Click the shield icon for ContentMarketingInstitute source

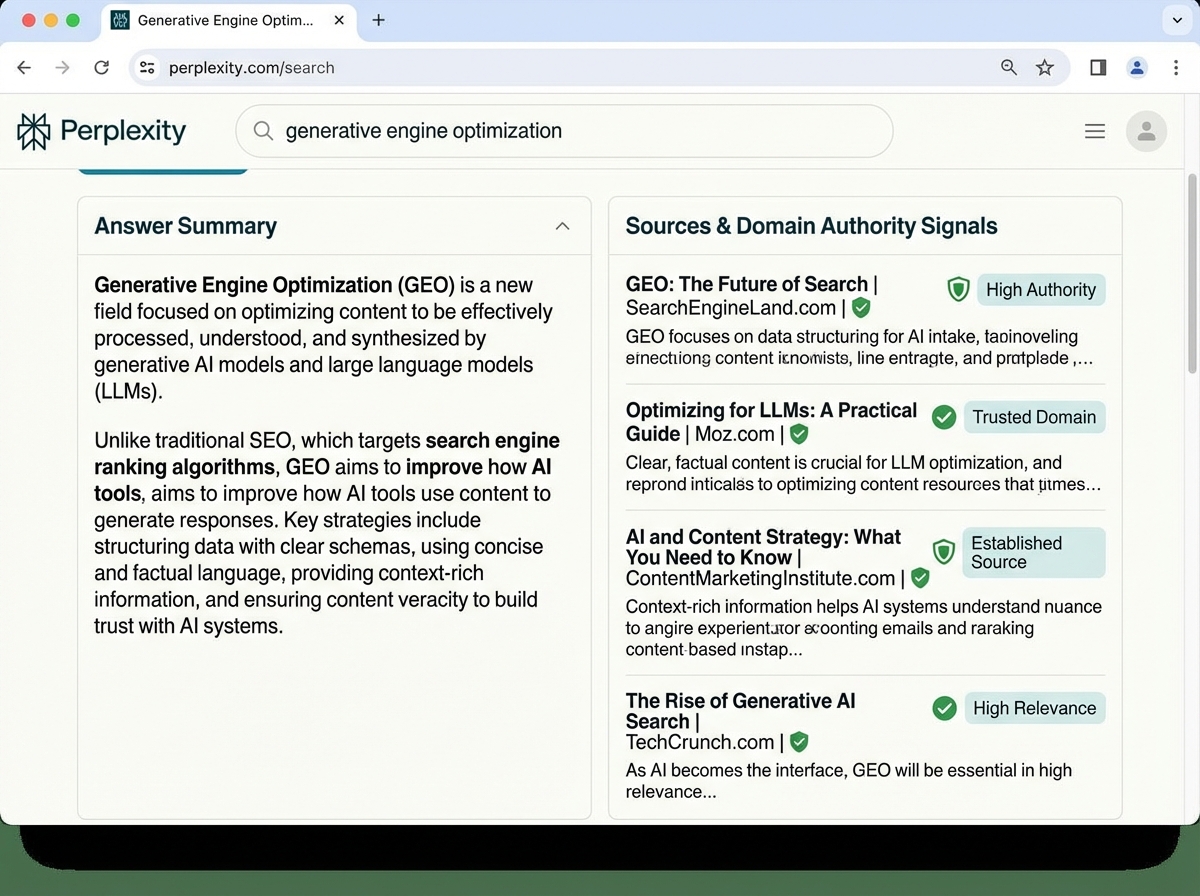coord(944,551)
